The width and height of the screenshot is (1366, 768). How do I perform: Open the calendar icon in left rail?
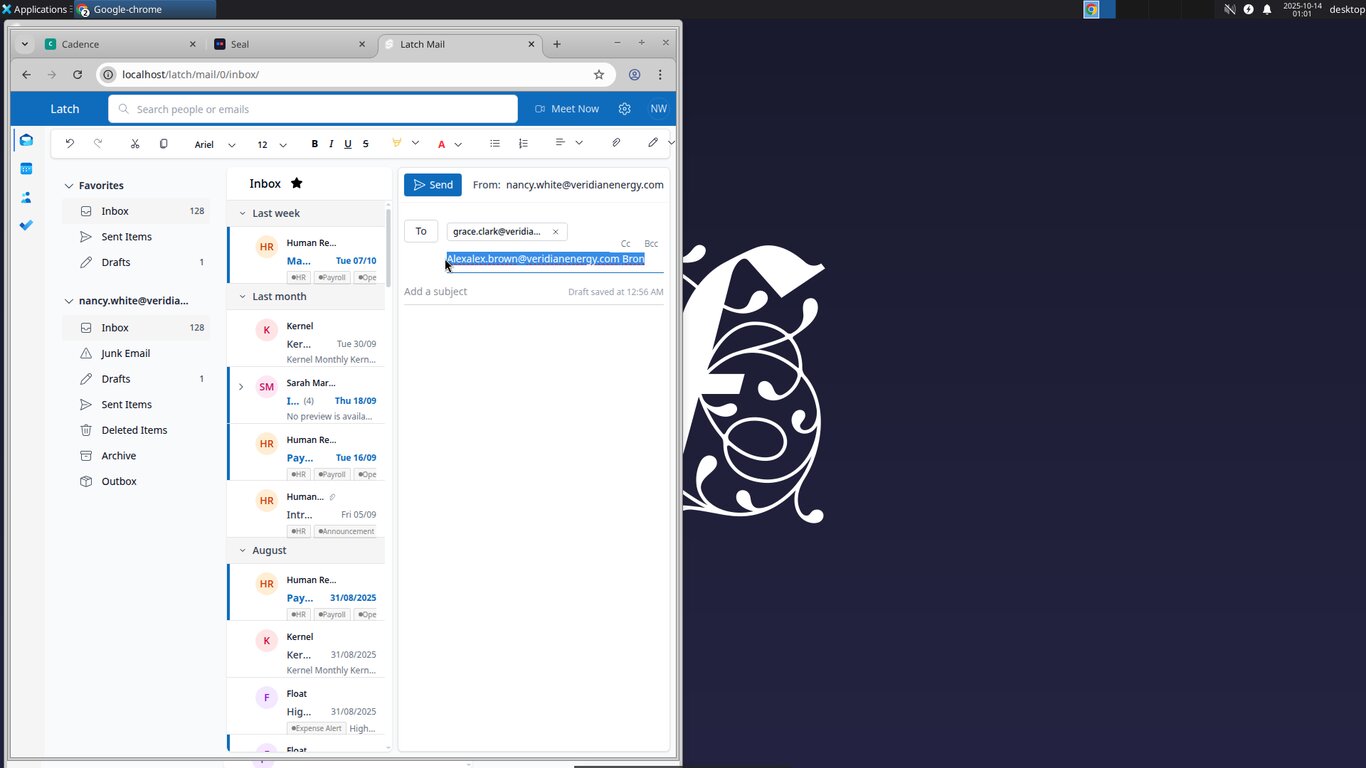27,169
